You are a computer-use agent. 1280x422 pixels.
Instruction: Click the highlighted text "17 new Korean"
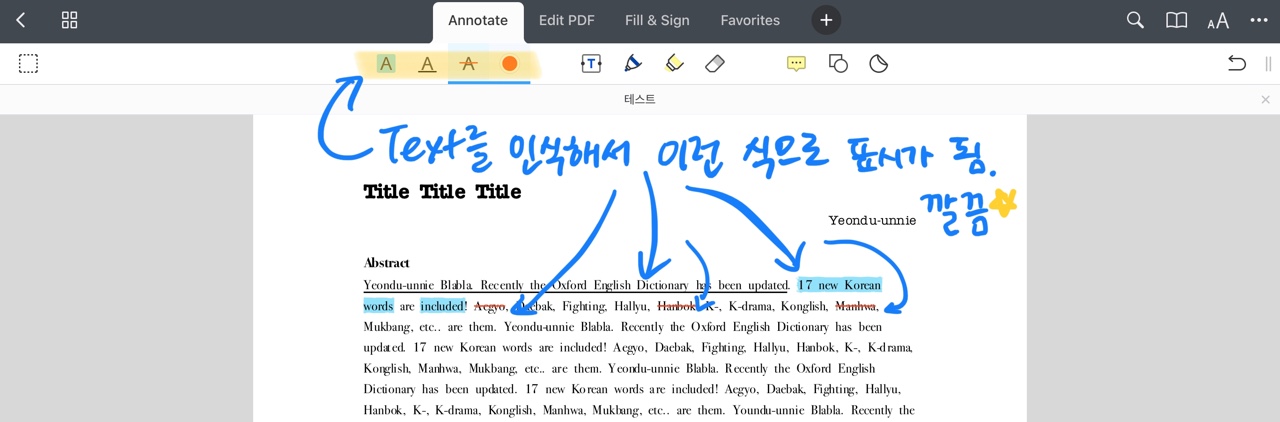pos(839,285)
